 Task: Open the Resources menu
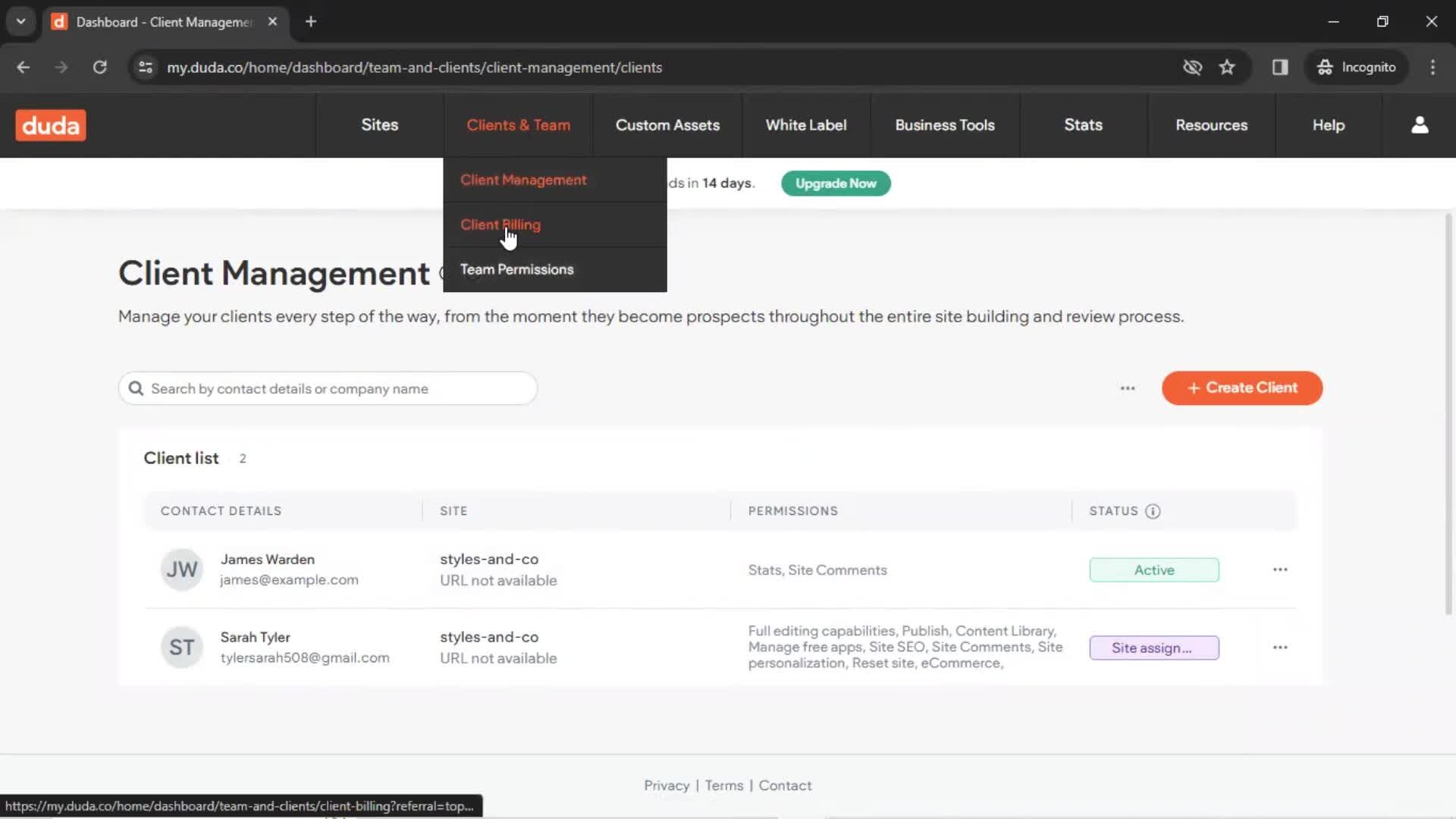[1211, 125]
